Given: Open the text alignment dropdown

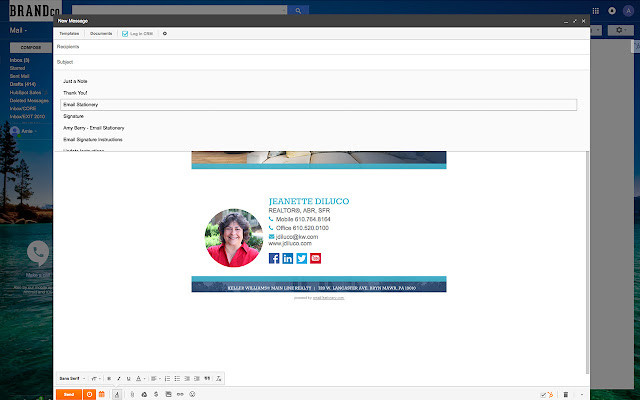Looking at the screenshot, I should pos(155,379).
